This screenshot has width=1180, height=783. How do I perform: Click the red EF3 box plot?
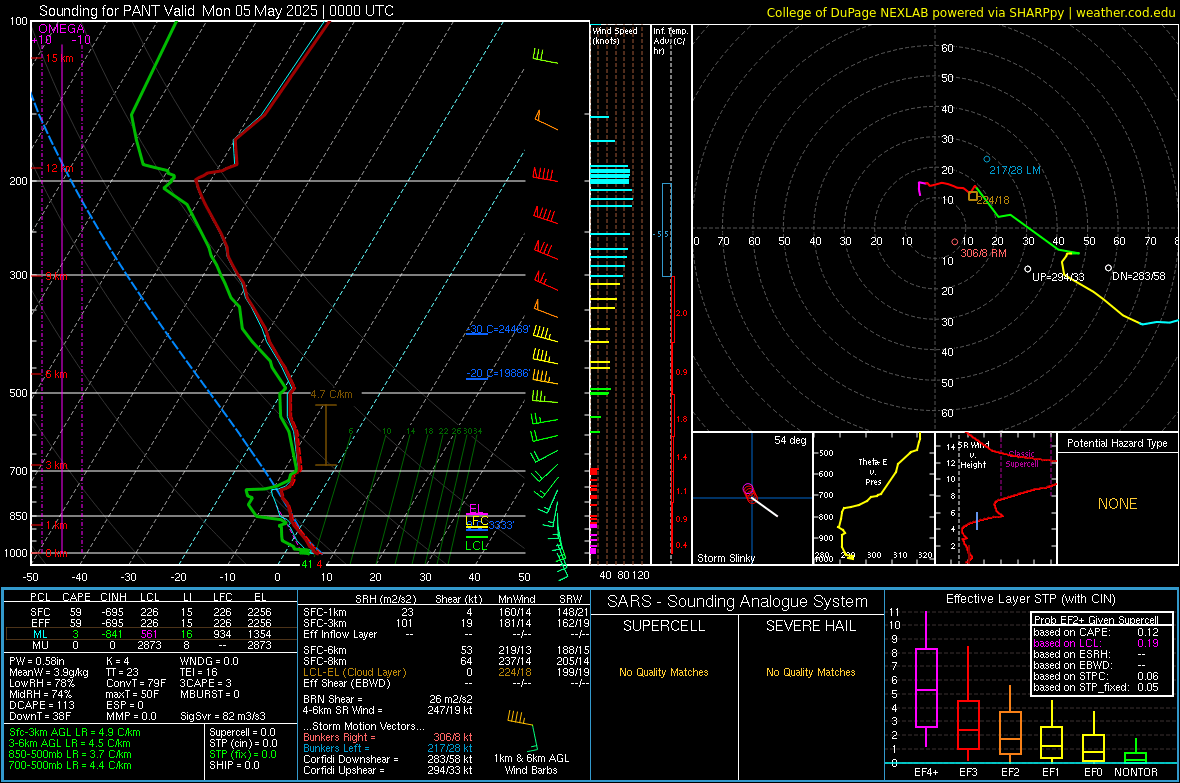coord(968,724)
